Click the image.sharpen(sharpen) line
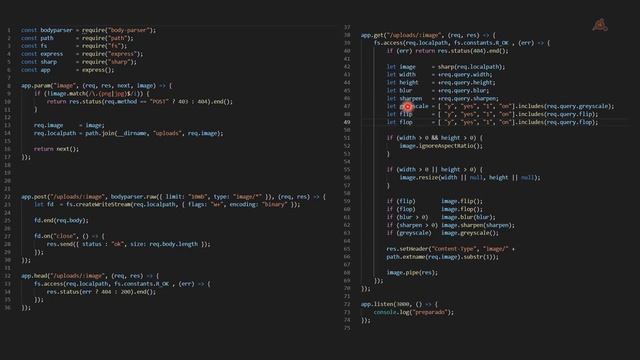Image resolution: width=640 pixels, height=360 pixels. pos(451,225)
